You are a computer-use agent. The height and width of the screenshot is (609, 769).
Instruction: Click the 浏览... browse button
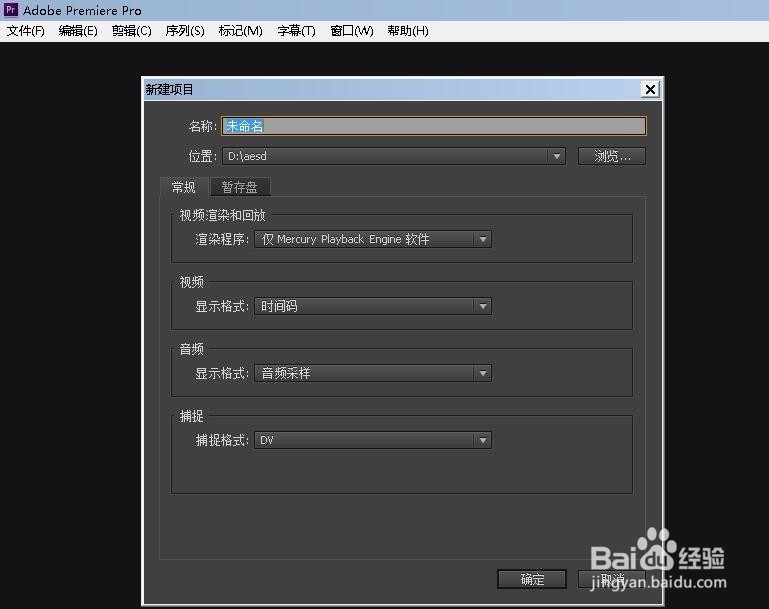tap(612, 156)
